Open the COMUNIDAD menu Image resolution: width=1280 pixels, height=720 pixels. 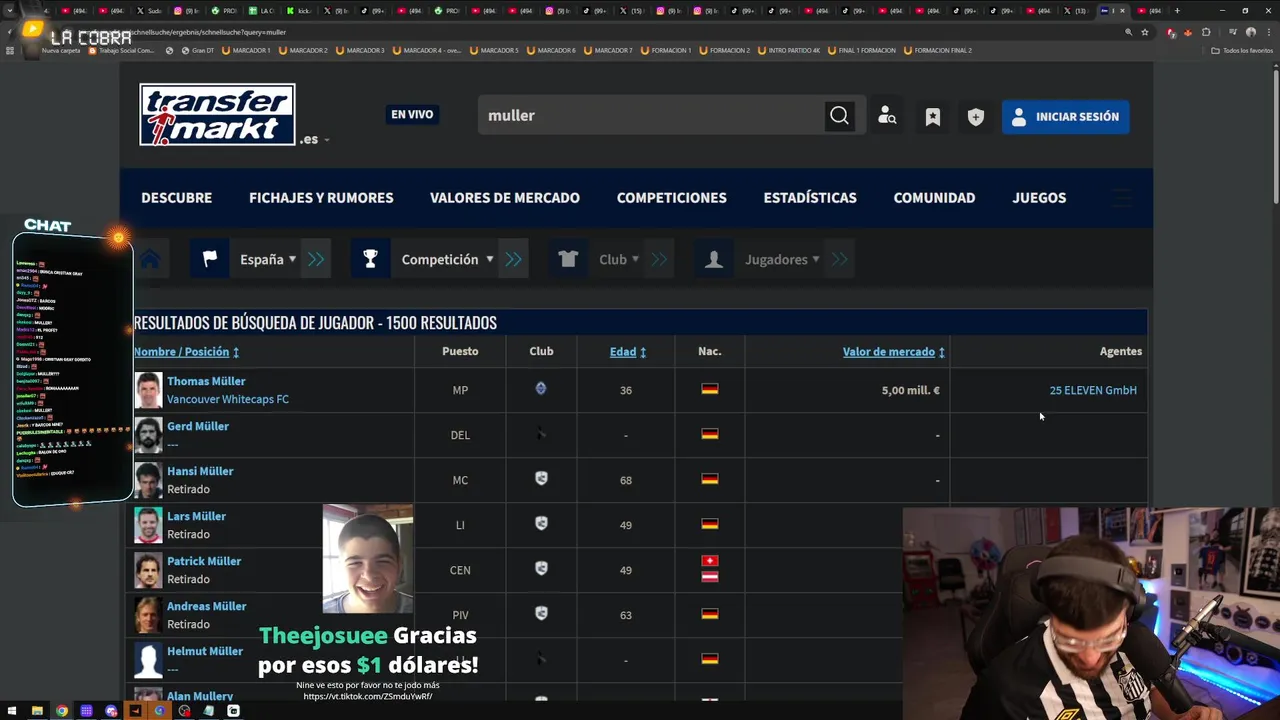coord(934,198)
